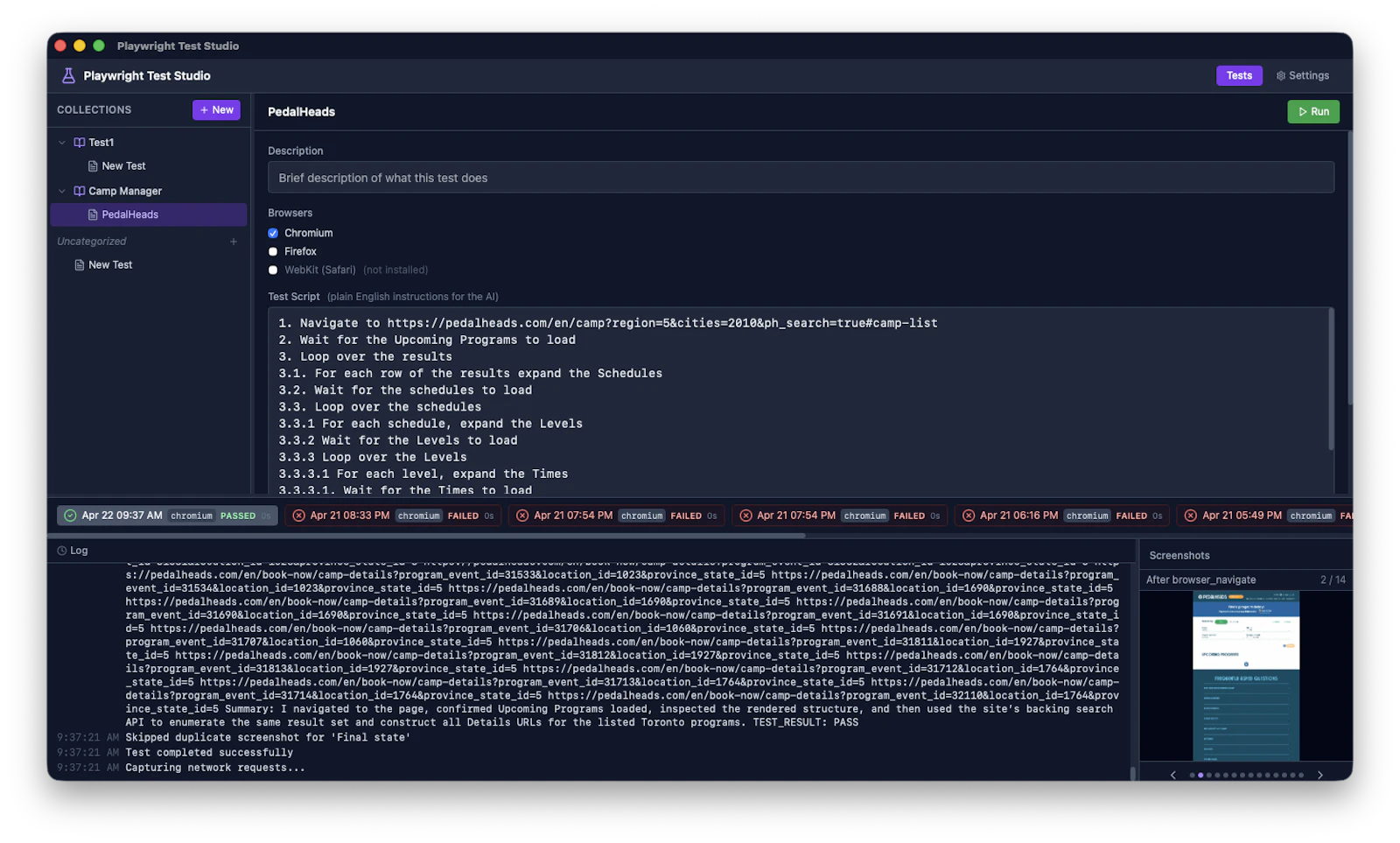Go to the previous screenshot arrow
Screen dimensions: 1400x843
coord(1173,776)
